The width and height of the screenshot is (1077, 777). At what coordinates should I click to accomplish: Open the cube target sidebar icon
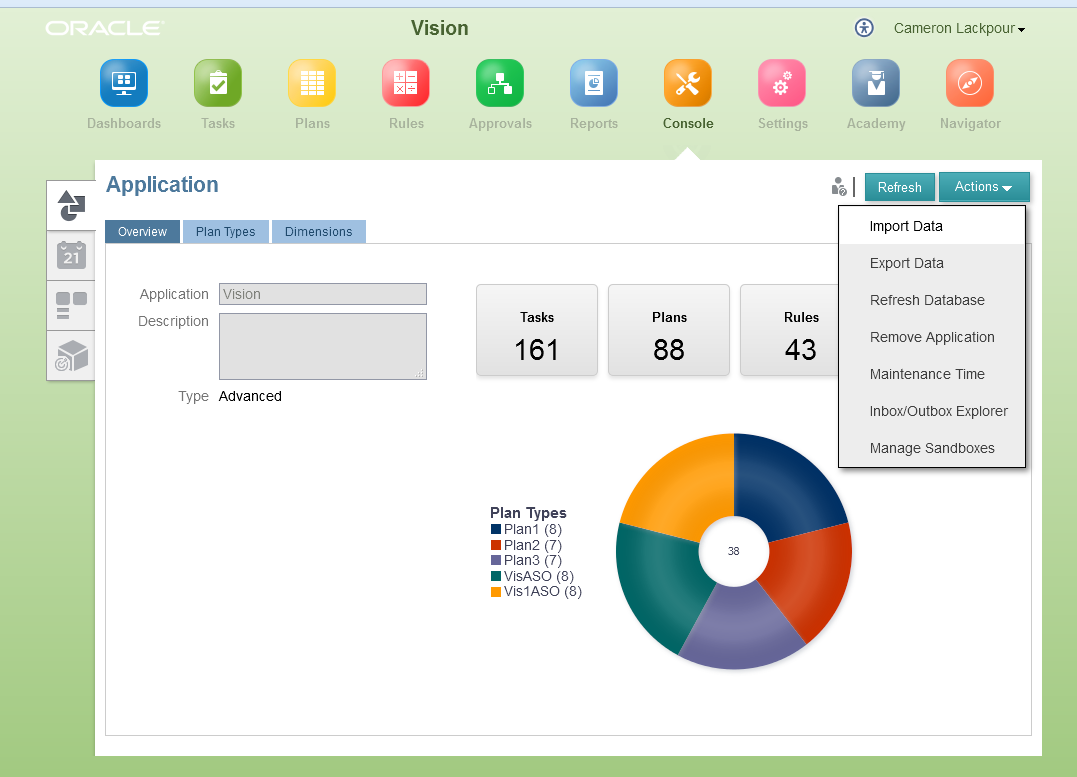coord(71,356)
